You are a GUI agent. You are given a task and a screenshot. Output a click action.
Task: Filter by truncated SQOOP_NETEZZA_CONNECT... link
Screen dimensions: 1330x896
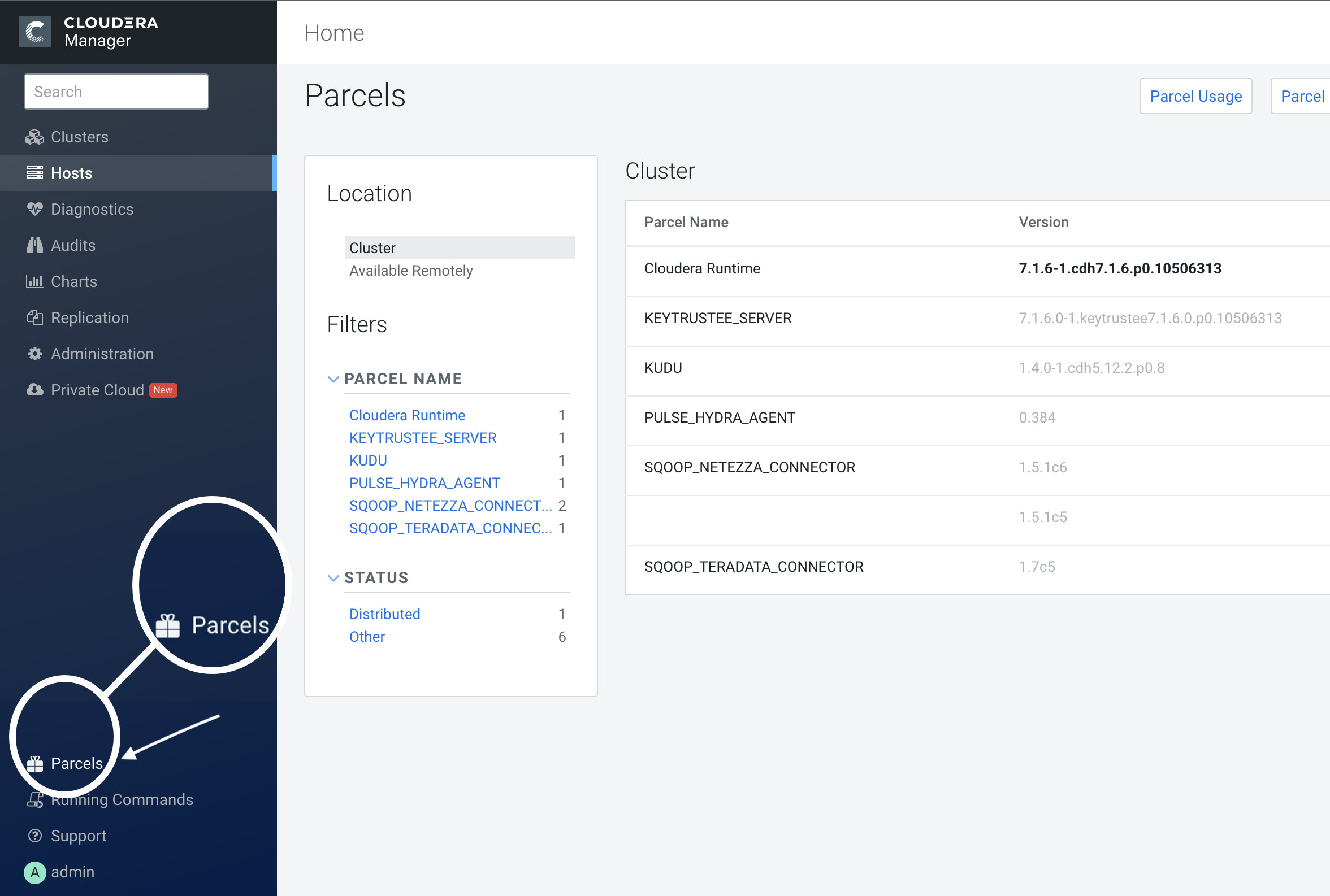tap(450, 505)
